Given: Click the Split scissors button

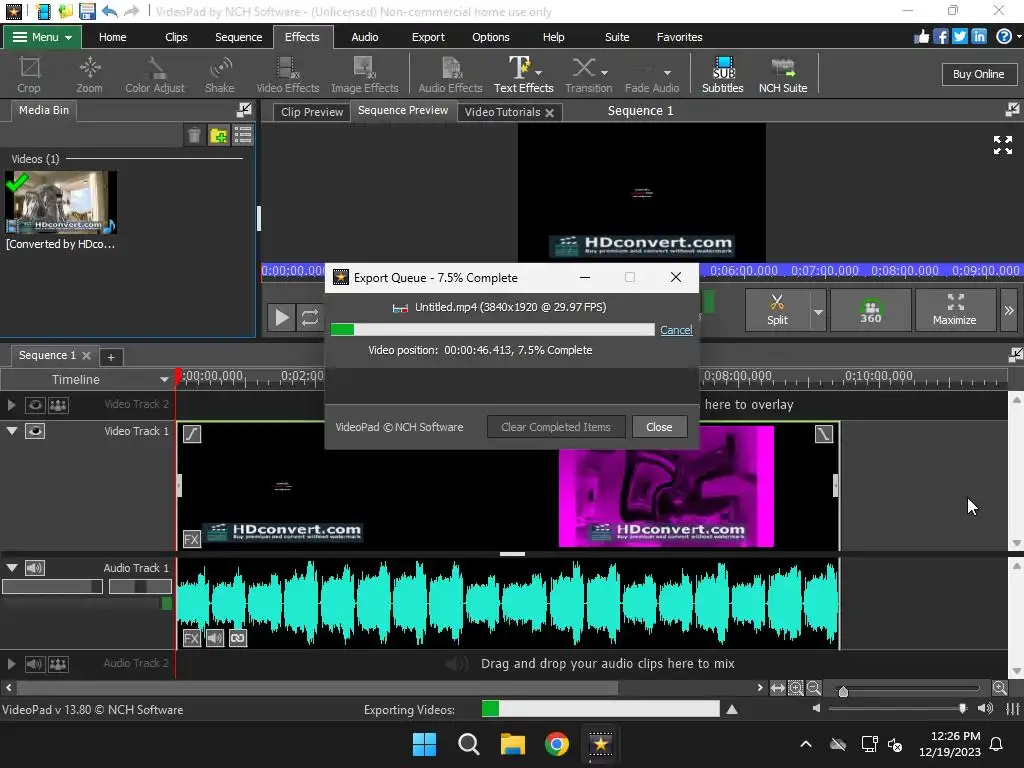Looking at the screenshot, I should click(x=777, y=310).
